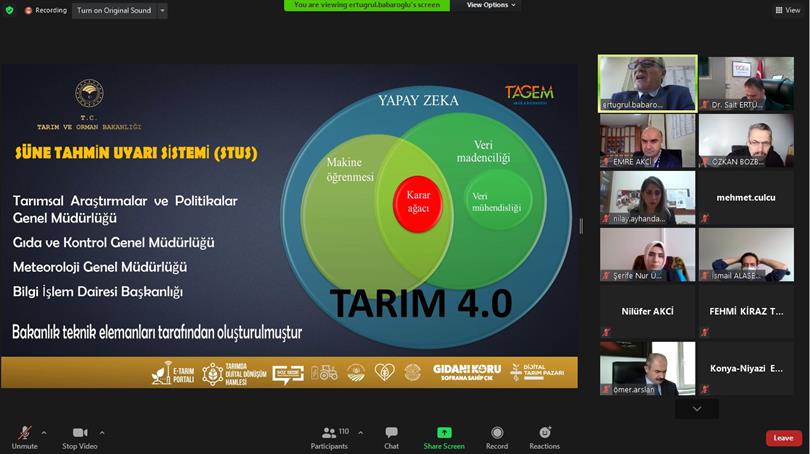Image resolution: width=810 pixels, height=454 pixels.
Task: Click the Unmute microphone icon
Action: (x=23, y=433)
